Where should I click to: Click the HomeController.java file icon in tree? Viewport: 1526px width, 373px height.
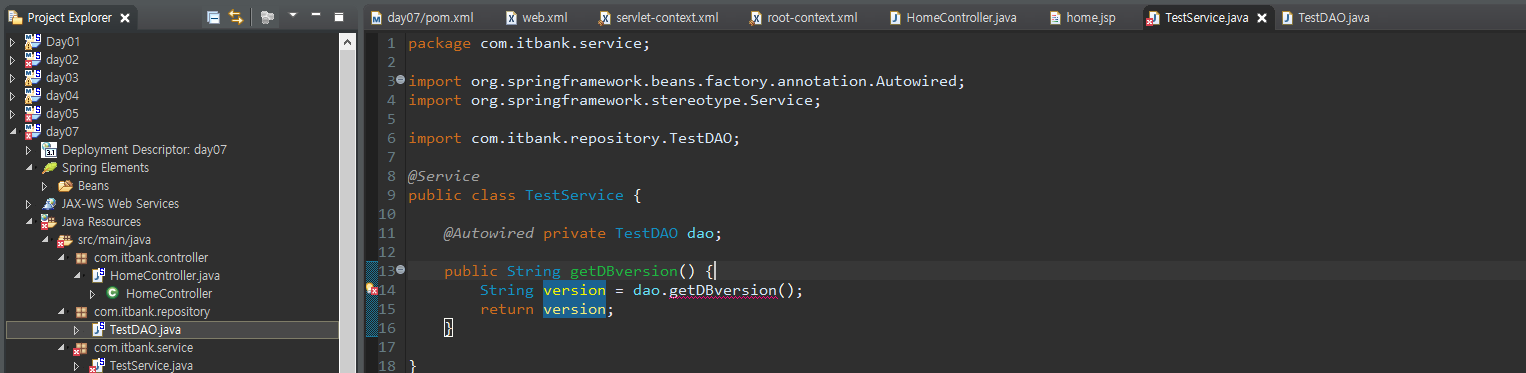(x=97, y=276)
